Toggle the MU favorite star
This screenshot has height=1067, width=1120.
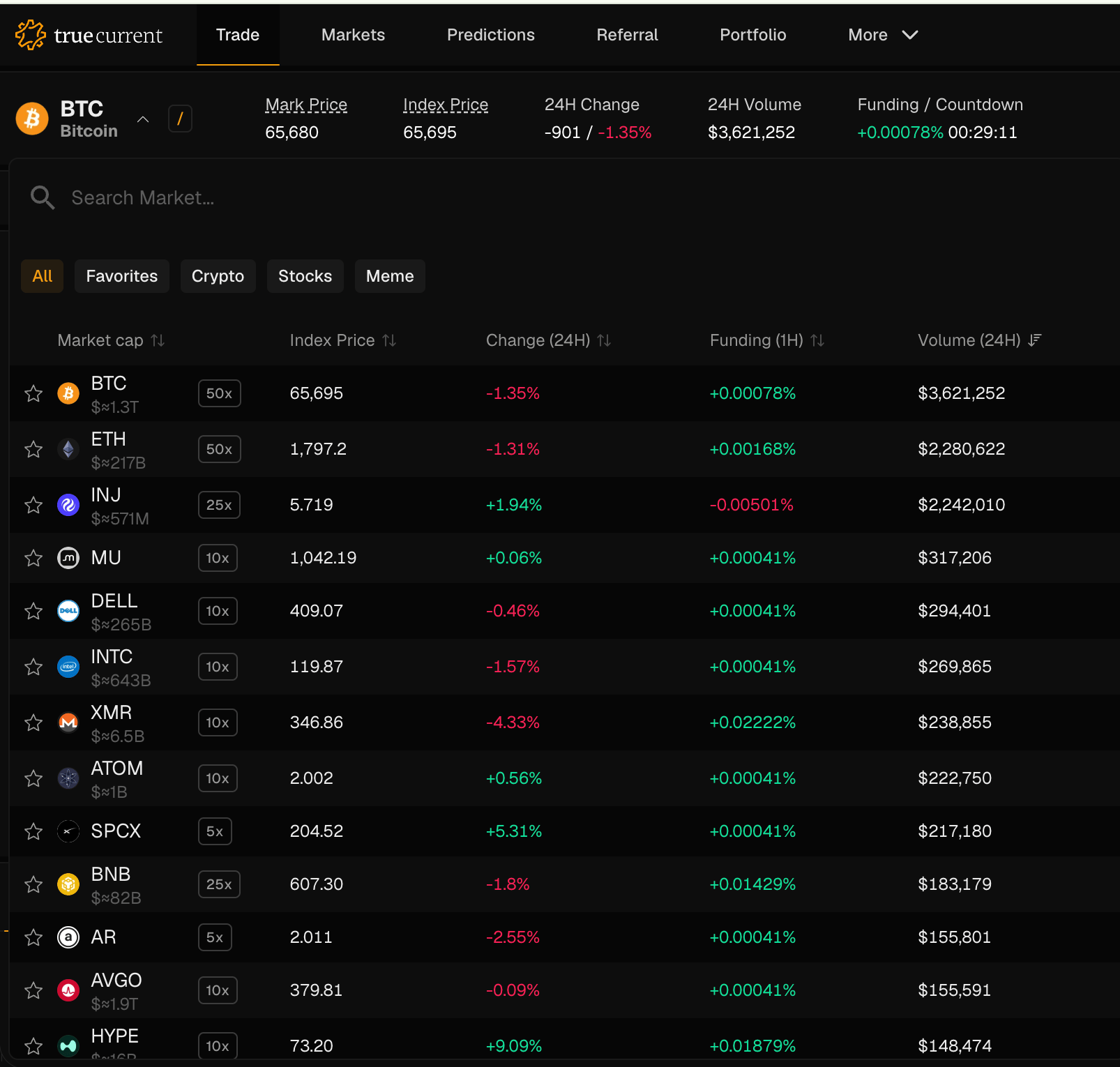point(33,558)
